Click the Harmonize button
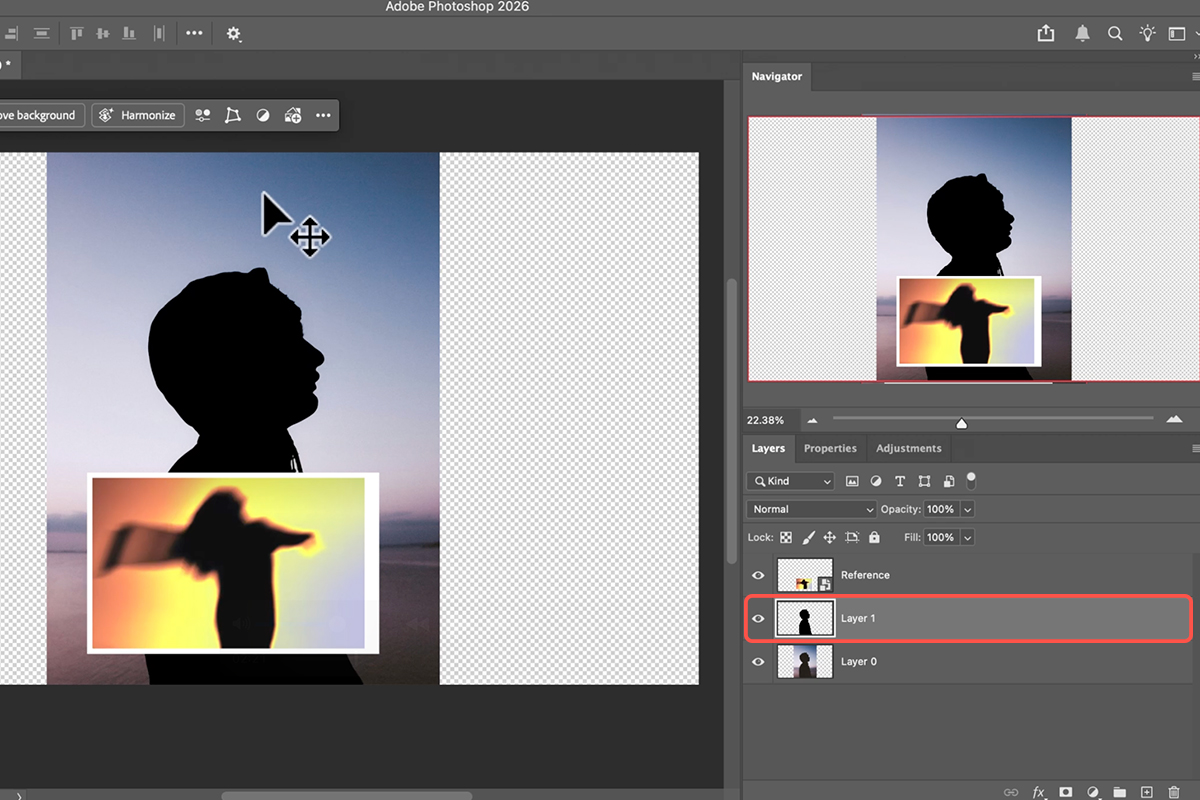 point(138,115)
